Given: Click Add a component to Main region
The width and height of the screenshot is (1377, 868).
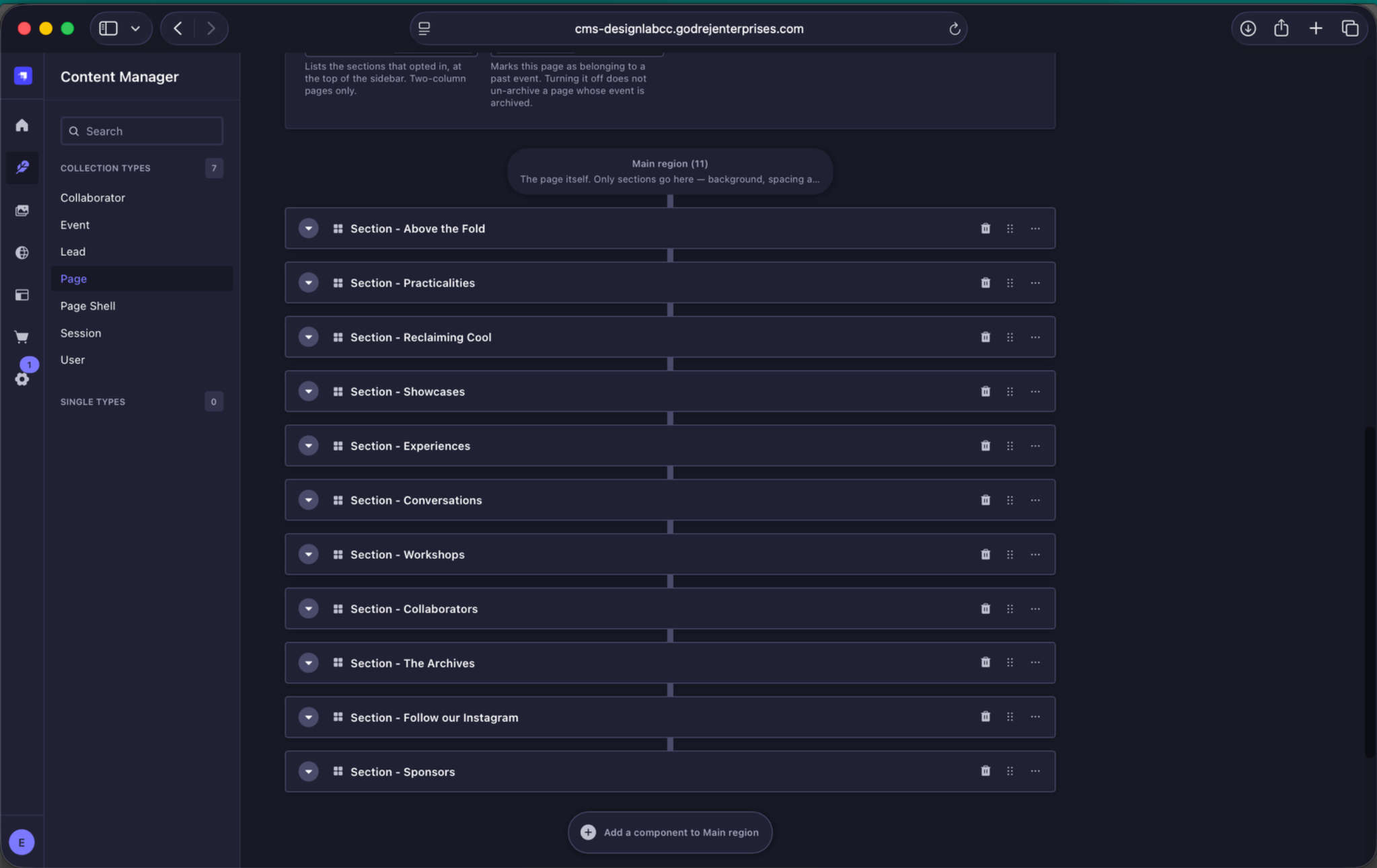Looking at the screenshot, I should click(670, 832).
